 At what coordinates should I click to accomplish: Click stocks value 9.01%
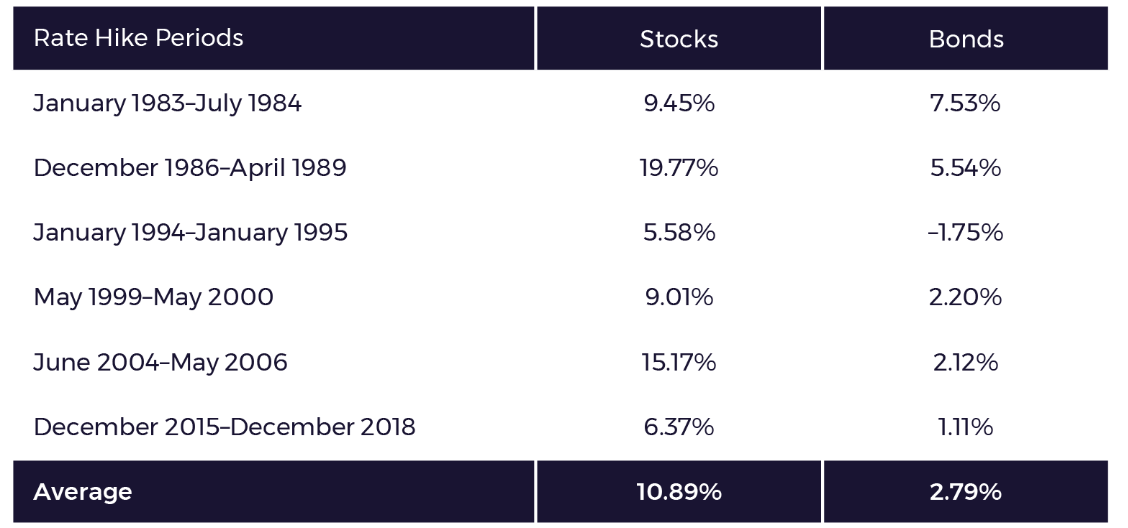click(x=678, y=298)
